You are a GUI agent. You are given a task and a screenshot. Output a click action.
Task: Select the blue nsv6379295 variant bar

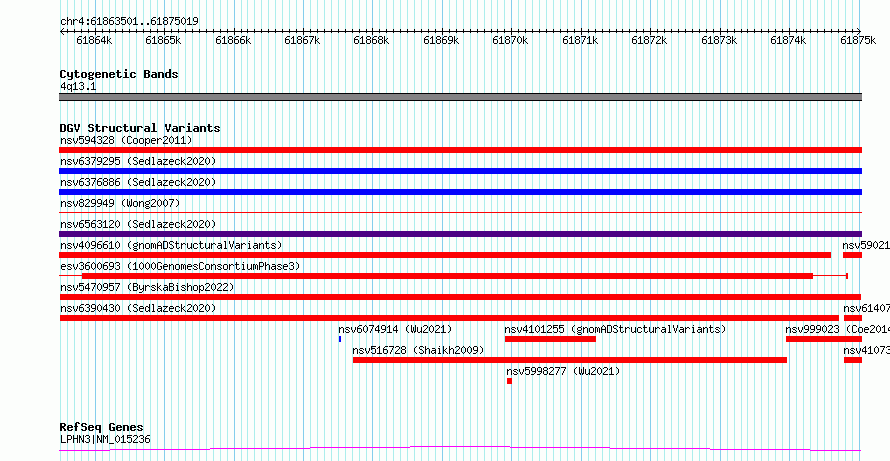(x=461, y=171)
